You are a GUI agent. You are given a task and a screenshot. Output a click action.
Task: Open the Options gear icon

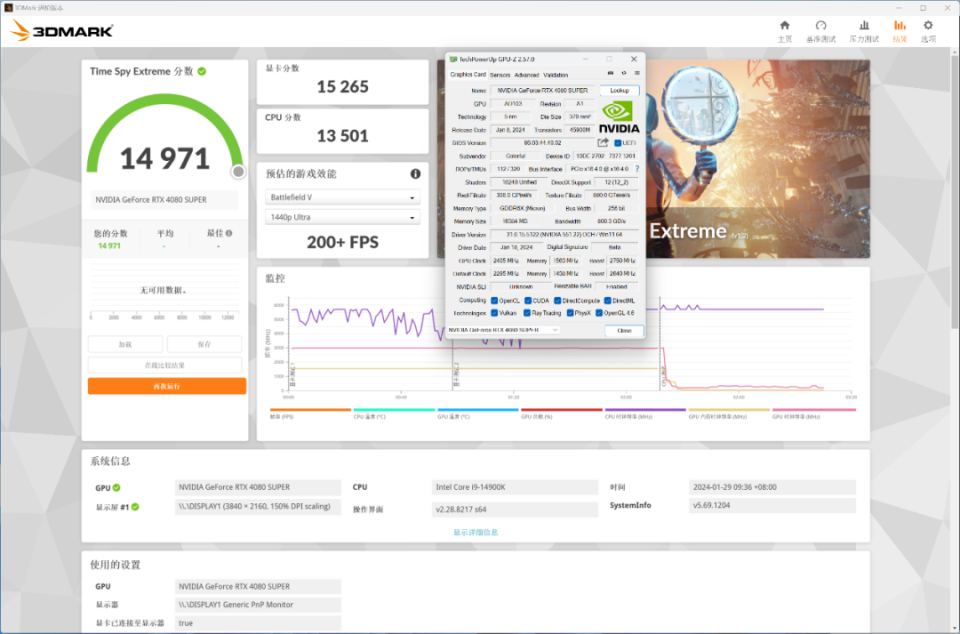(928, 26)
